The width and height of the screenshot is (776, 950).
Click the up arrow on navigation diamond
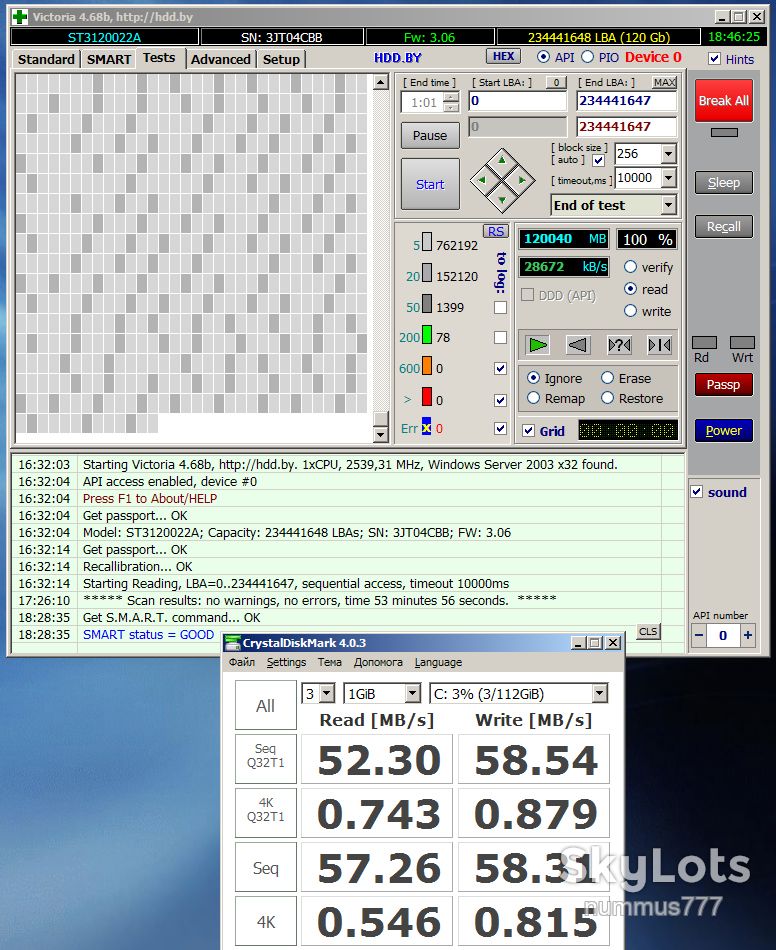click(502, 161)
